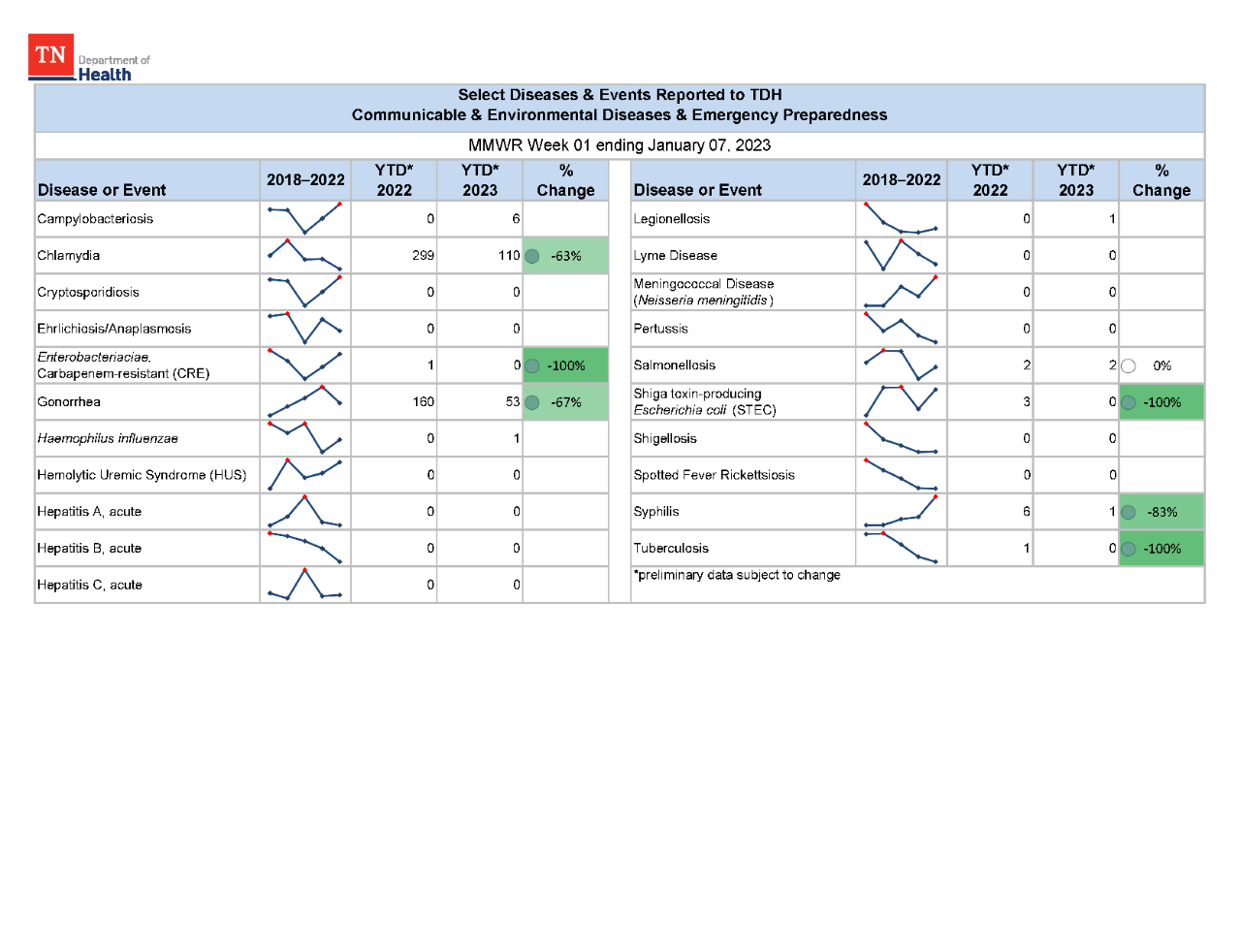Click the green indicator dot beside Chlamydia's -63%
Image resolution: width=1241 pixels, height=952 pixels.
(x=532, y=257)
